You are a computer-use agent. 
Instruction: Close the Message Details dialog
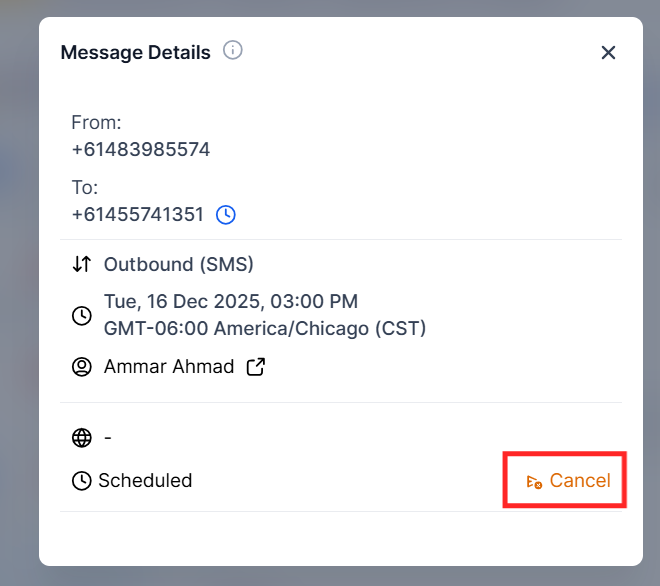[x=608, y=52]
